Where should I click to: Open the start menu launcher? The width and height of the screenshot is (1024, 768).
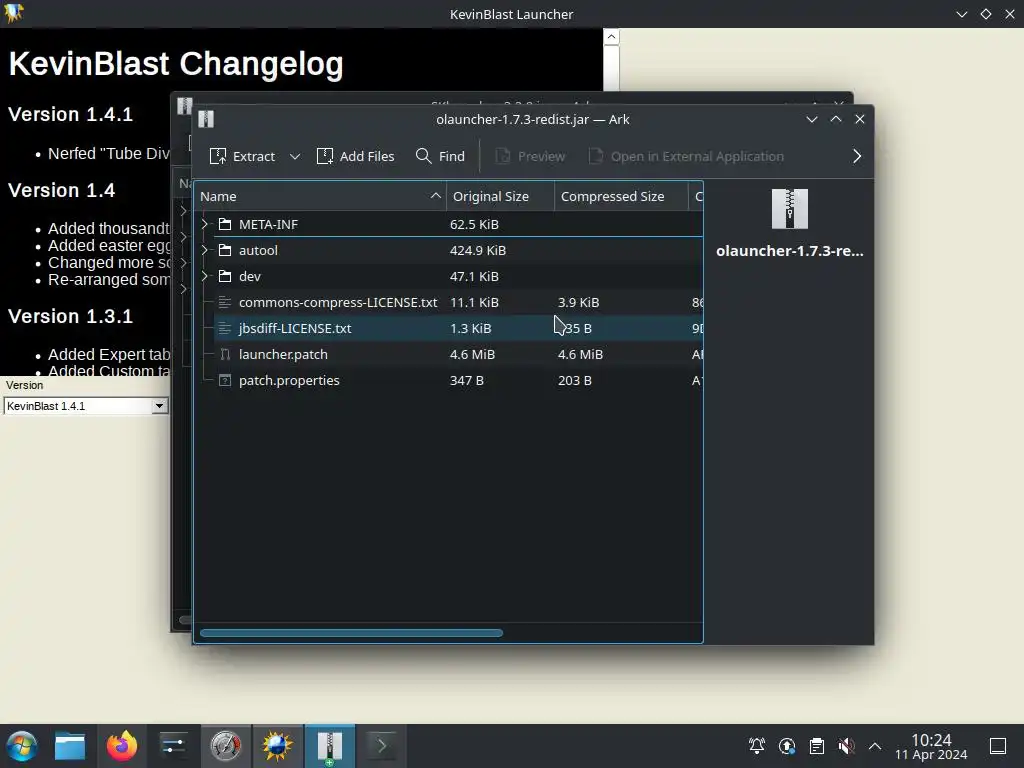[x=21, y=746]
